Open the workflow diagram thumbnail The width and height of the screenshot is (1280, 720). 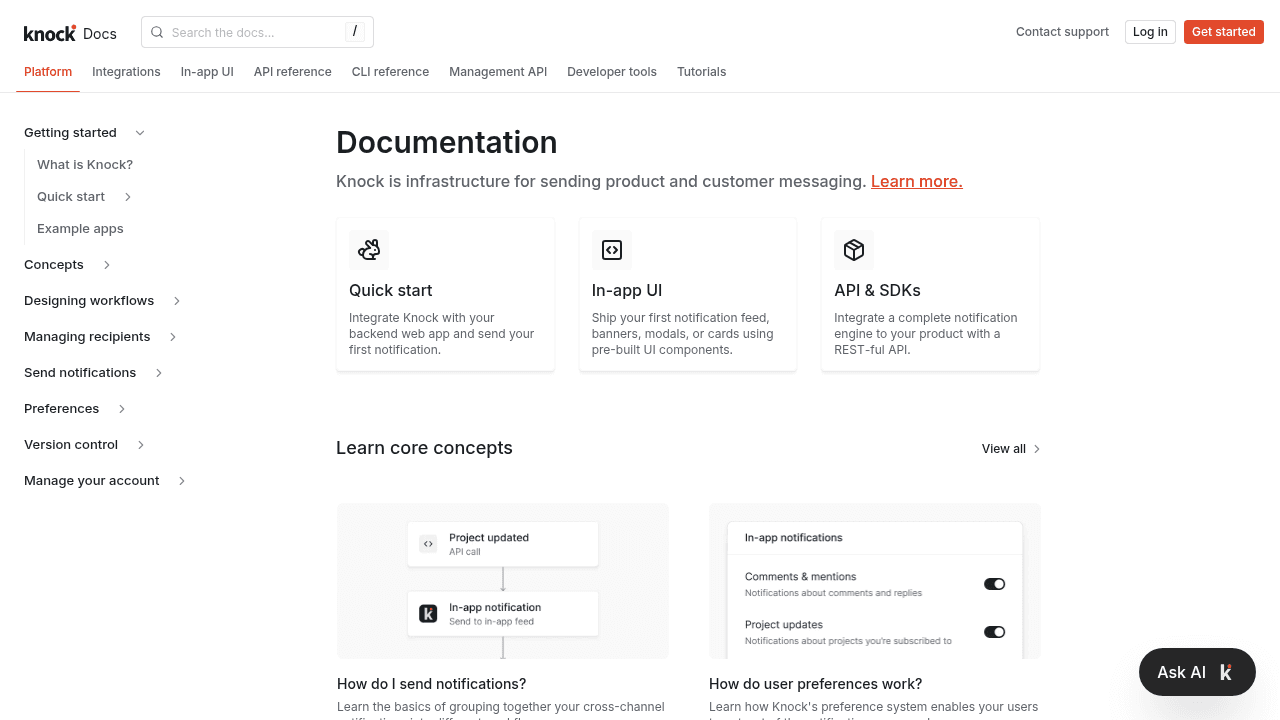(x=503, y=581)
